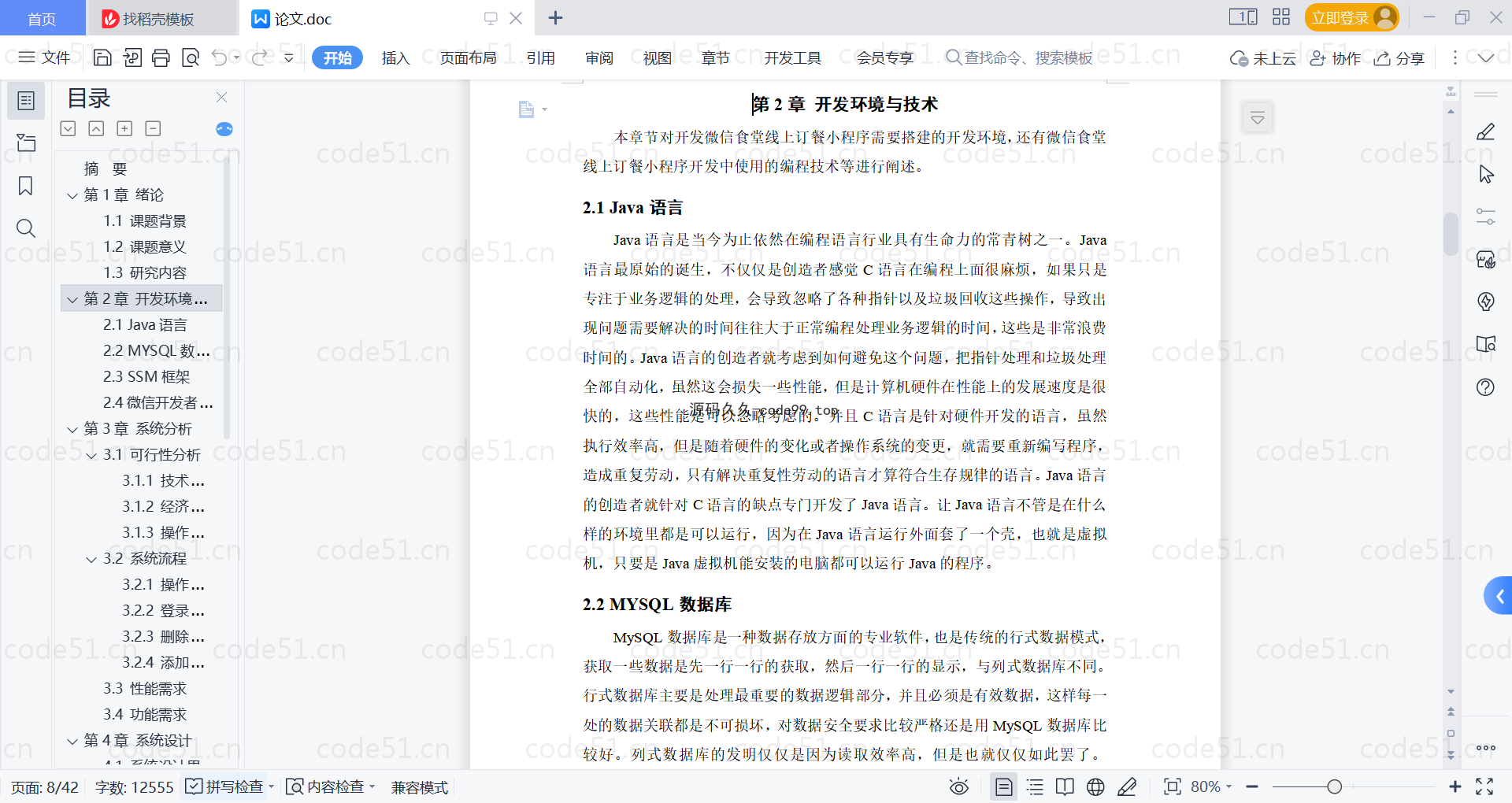Click zoom out minus button
The height and width of the screenshot is (803, 1512).
pyautogui.click(x=1252, y=786)
